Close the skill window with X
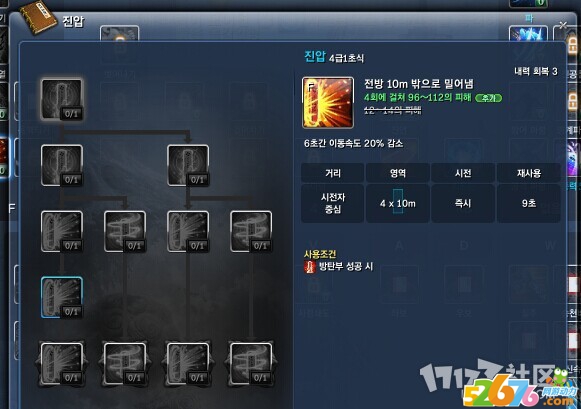 point(563,25)
